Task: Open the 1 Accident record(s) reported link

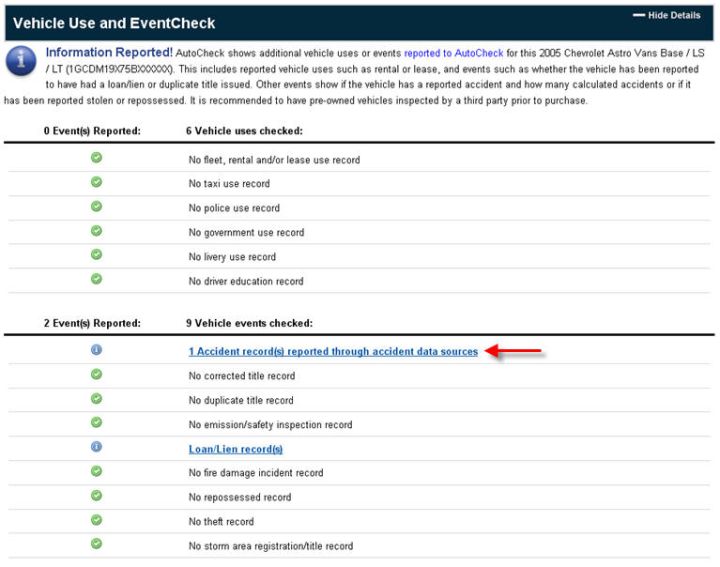Action: (x=333, y=352)
